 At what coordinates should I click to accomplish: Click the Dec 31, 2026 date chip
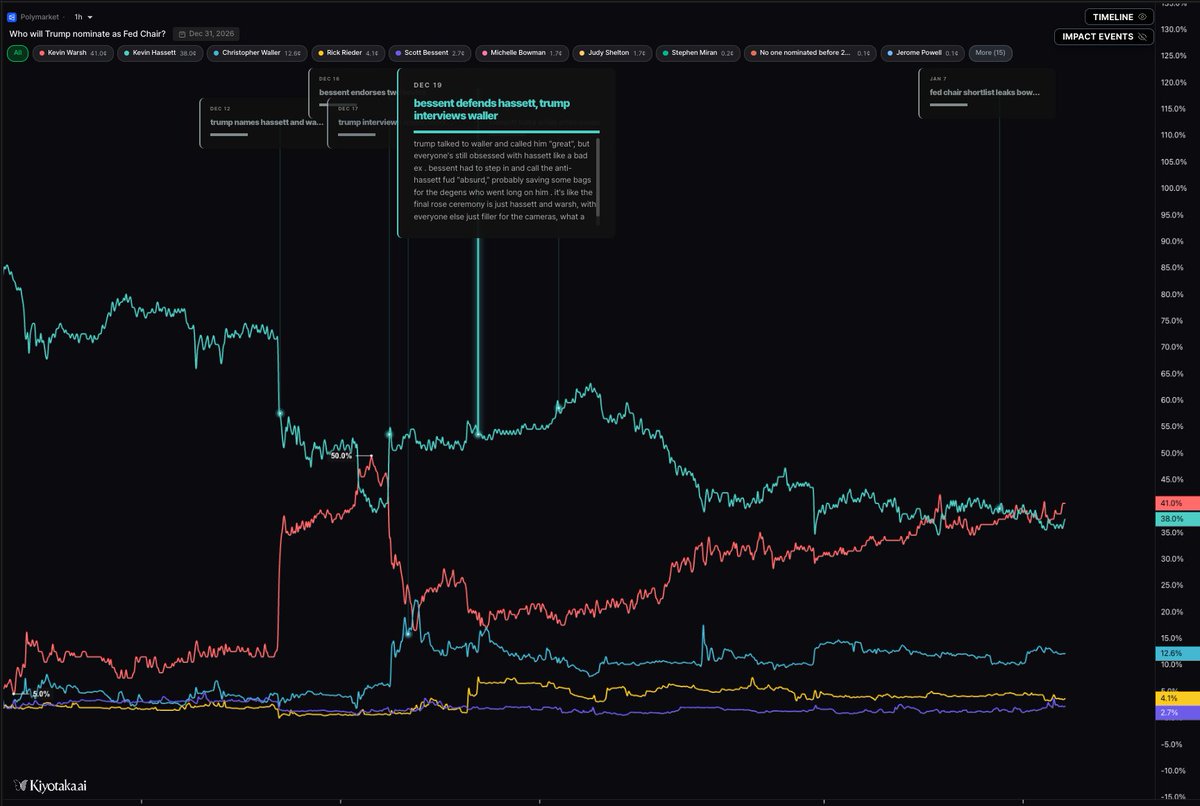click(x=205, y=34)
